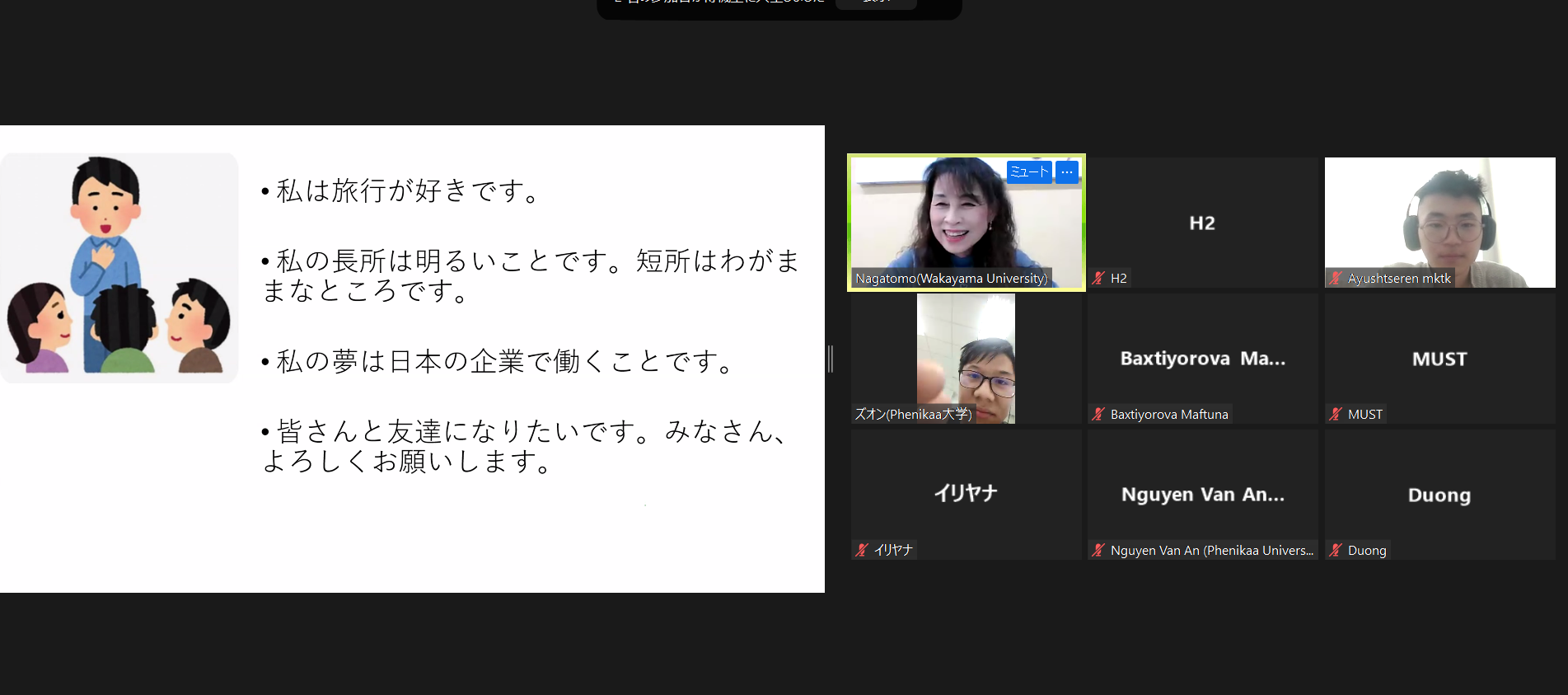Click the waiting room notification button at top

(x=876, y=2)
